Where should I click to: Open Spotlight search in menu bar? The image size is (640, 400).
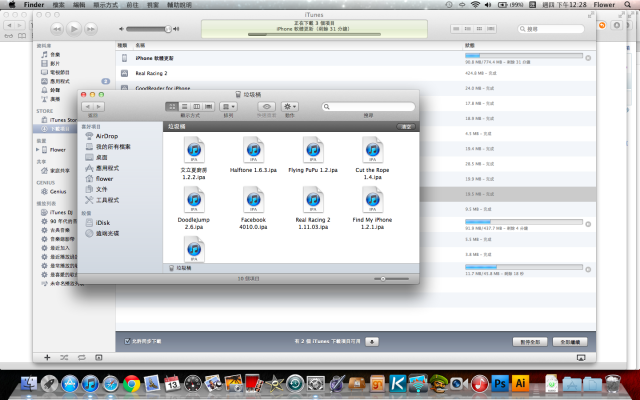click(627, 5)
